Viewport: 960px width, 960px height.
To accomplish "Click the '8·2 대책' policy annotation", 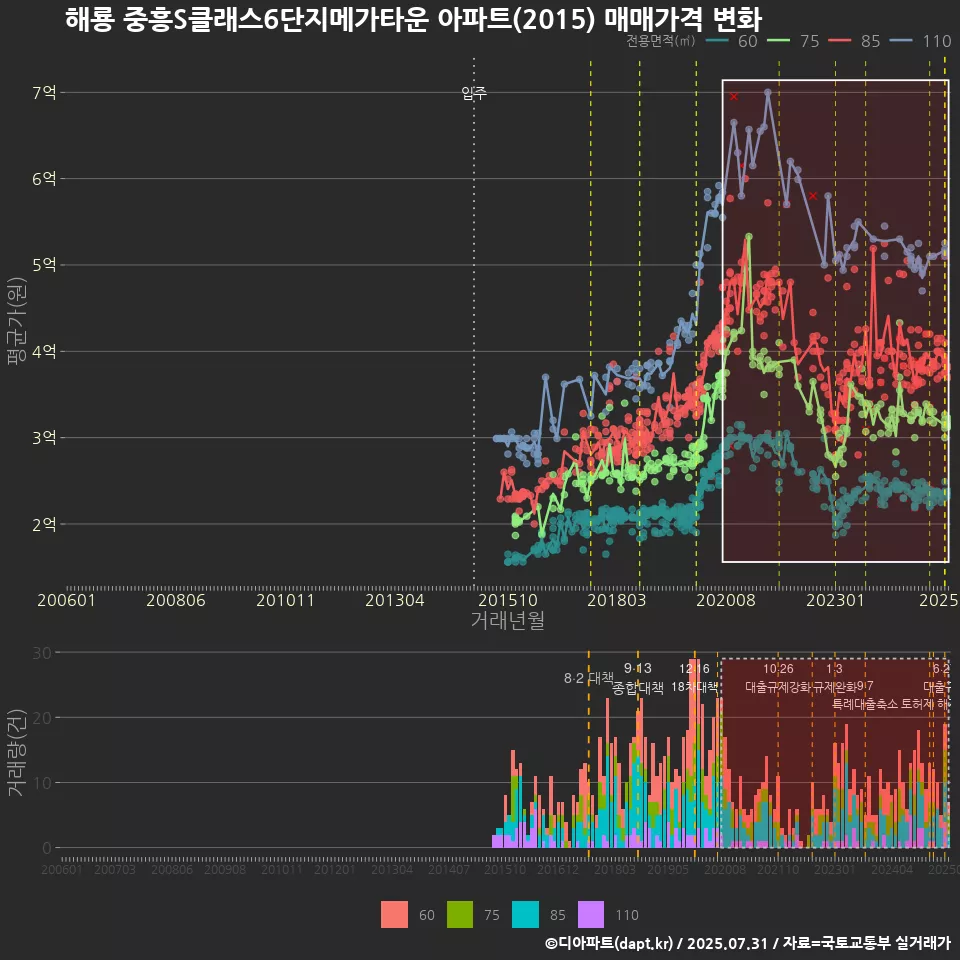I will pos(589,678).
